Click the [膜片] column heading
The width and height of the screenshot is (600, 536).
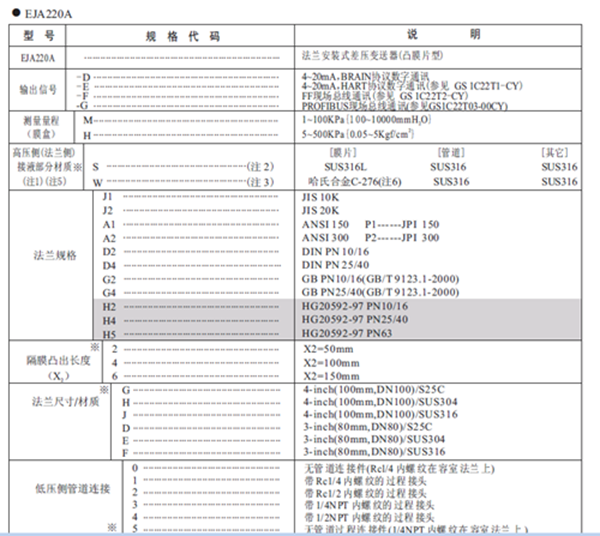(343, 153)
